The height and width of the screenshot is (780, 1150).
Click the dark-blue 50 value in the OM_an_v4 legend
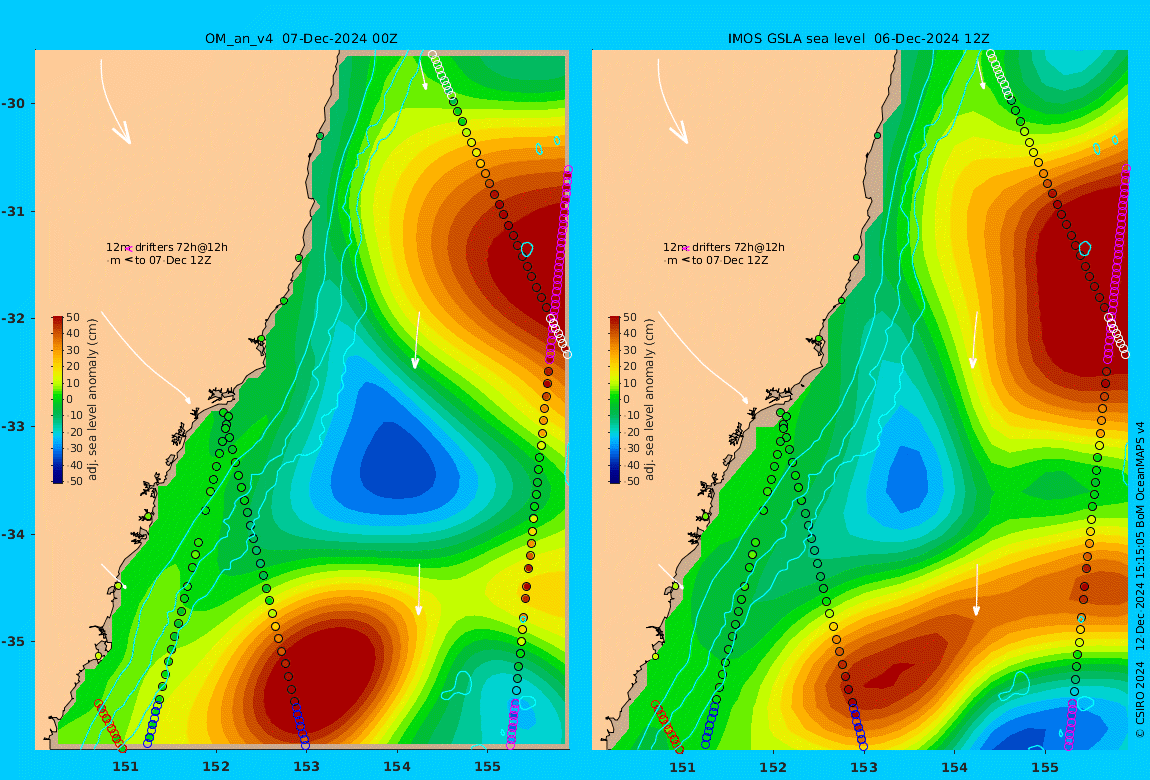76,482
